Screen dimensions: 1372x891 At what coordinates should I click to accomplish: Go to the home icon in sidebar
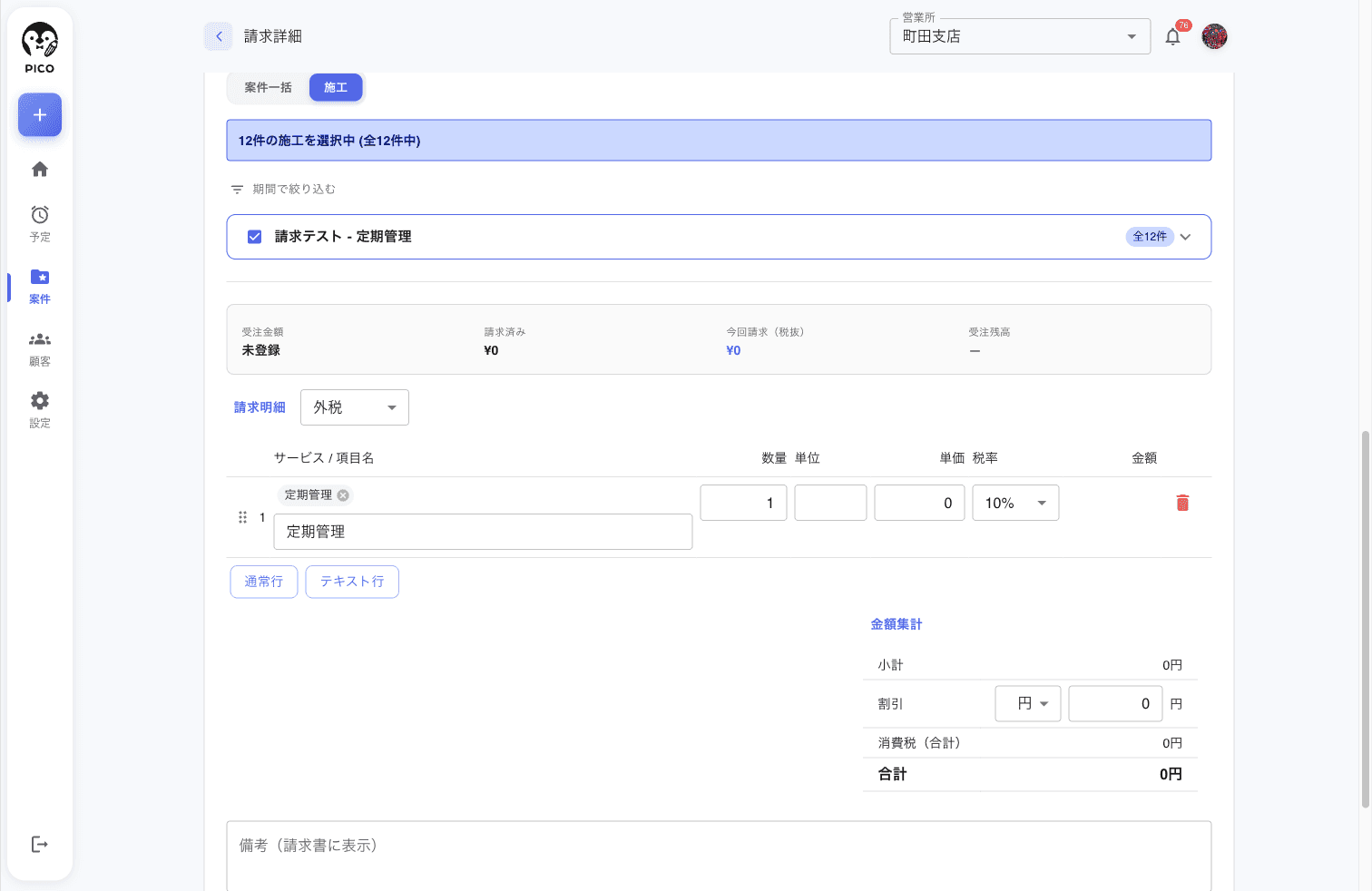pos(40,169)
